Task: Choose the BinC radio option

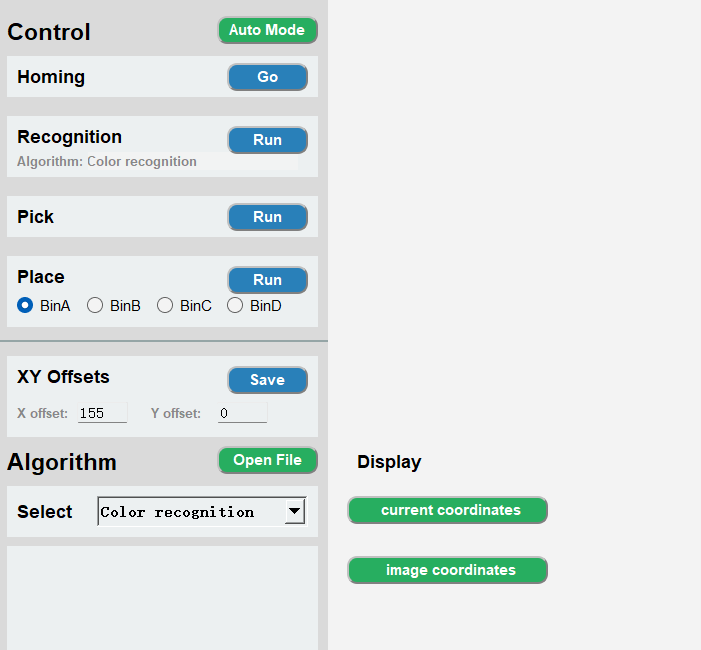Action: [x=165, y=306]
